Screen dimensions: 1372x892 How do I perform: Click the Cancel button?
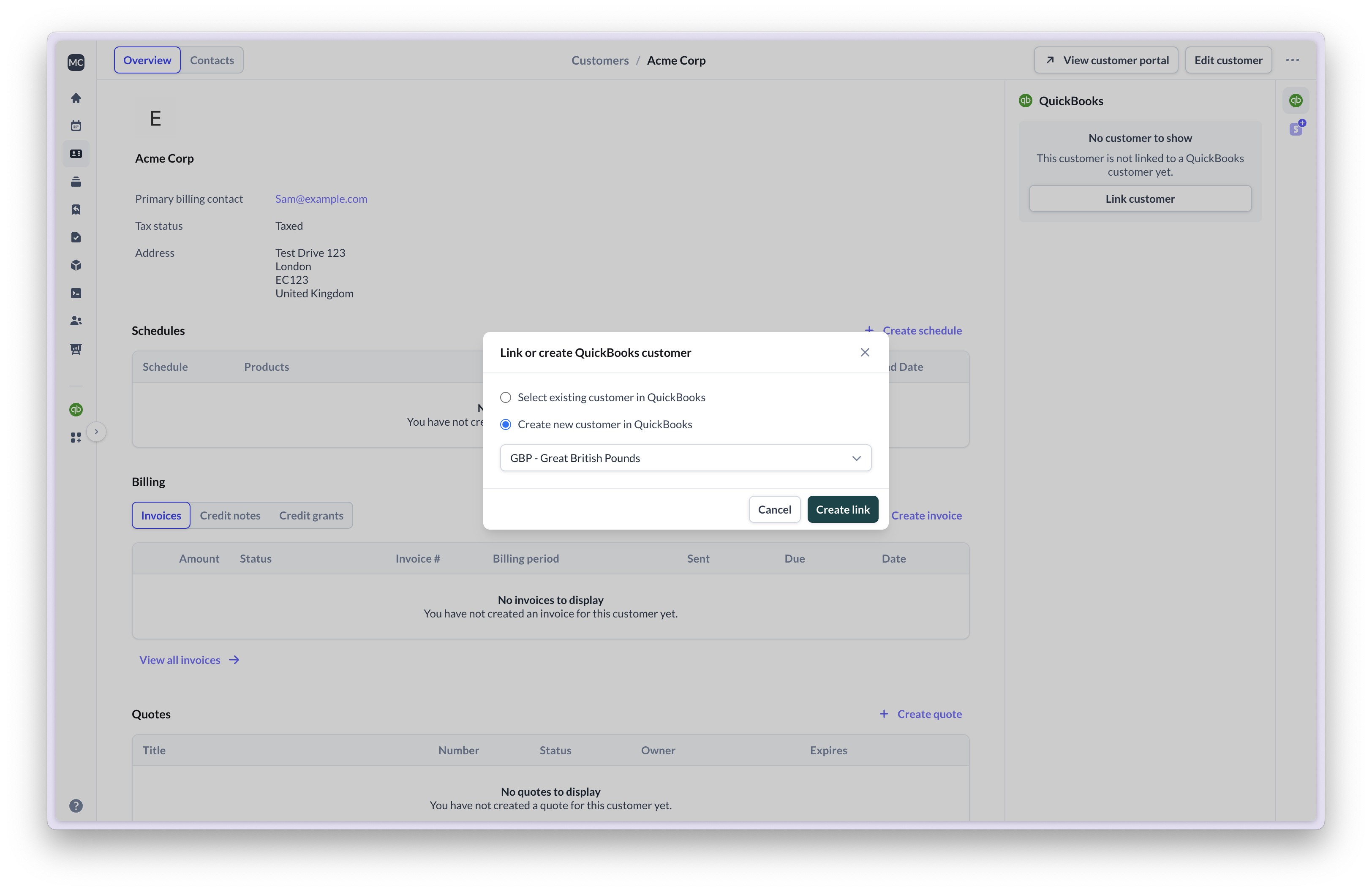(x=774, y=509)
